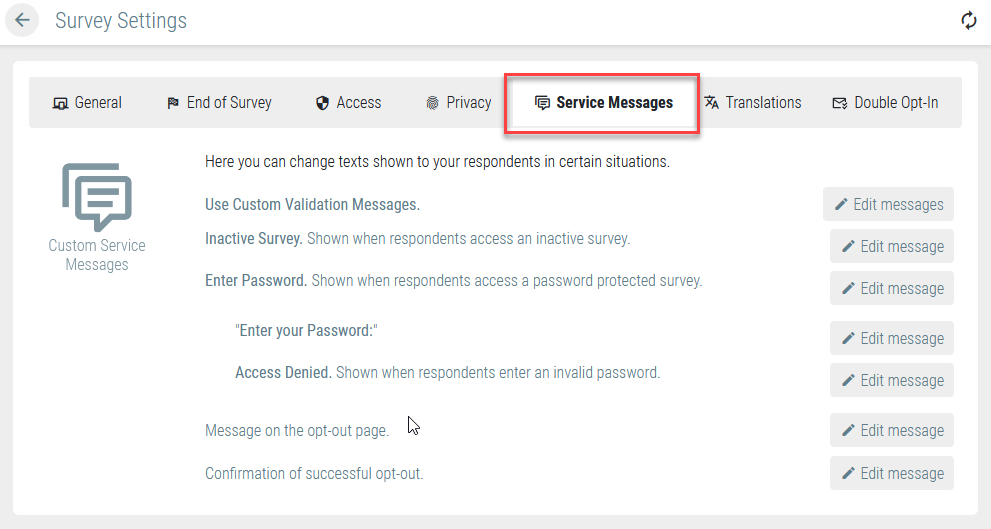Click the chat icon on Service Messages tab

pos(542,103)
